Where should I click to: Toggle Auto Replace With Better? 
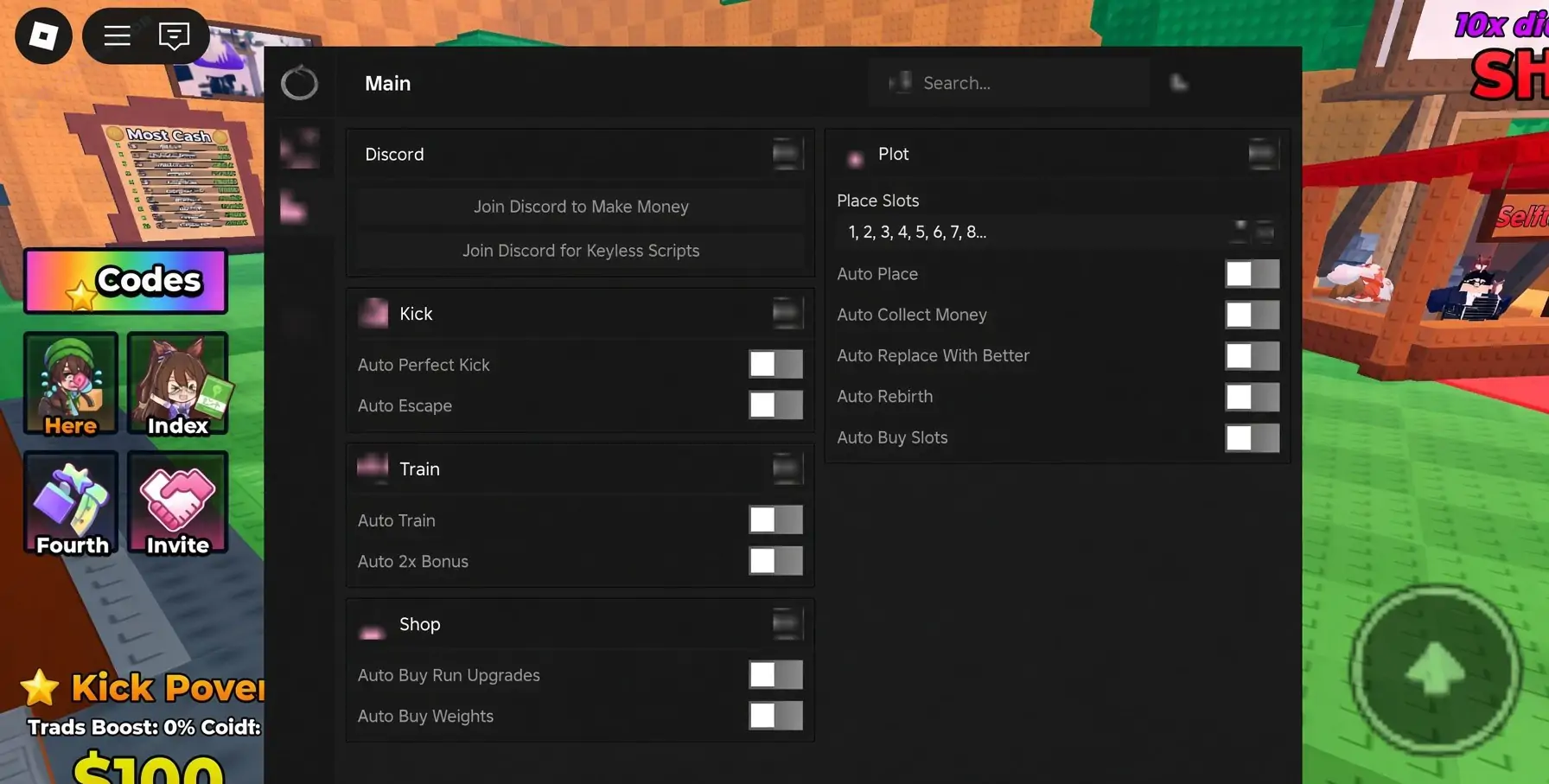1252,355
